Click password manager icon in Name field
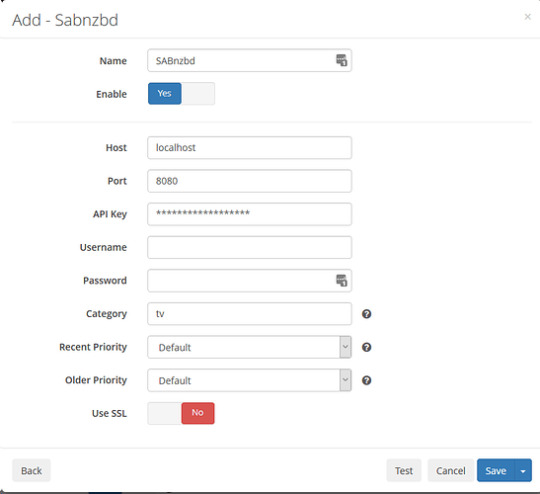This screenshot has width=540, height=494. [x=341, y=60]
